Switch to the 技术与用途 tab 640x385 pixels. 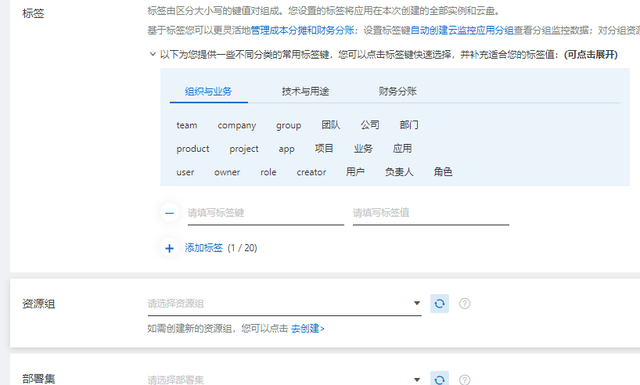tap(305, 91)
